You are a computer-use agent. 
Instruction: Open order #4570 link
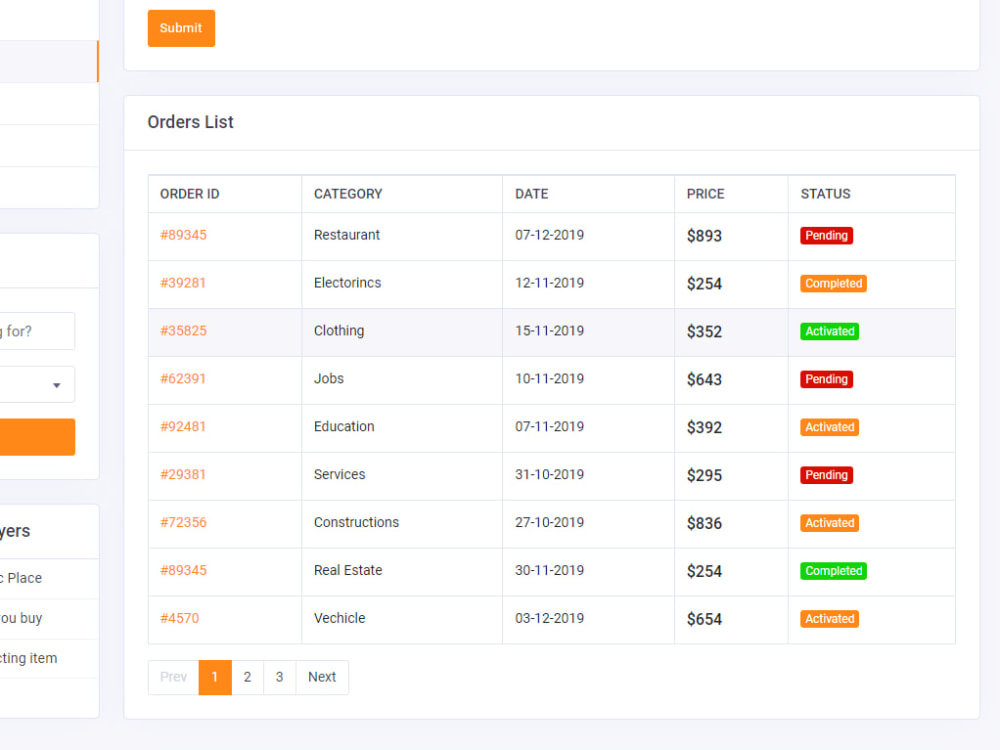click(180, 618)
